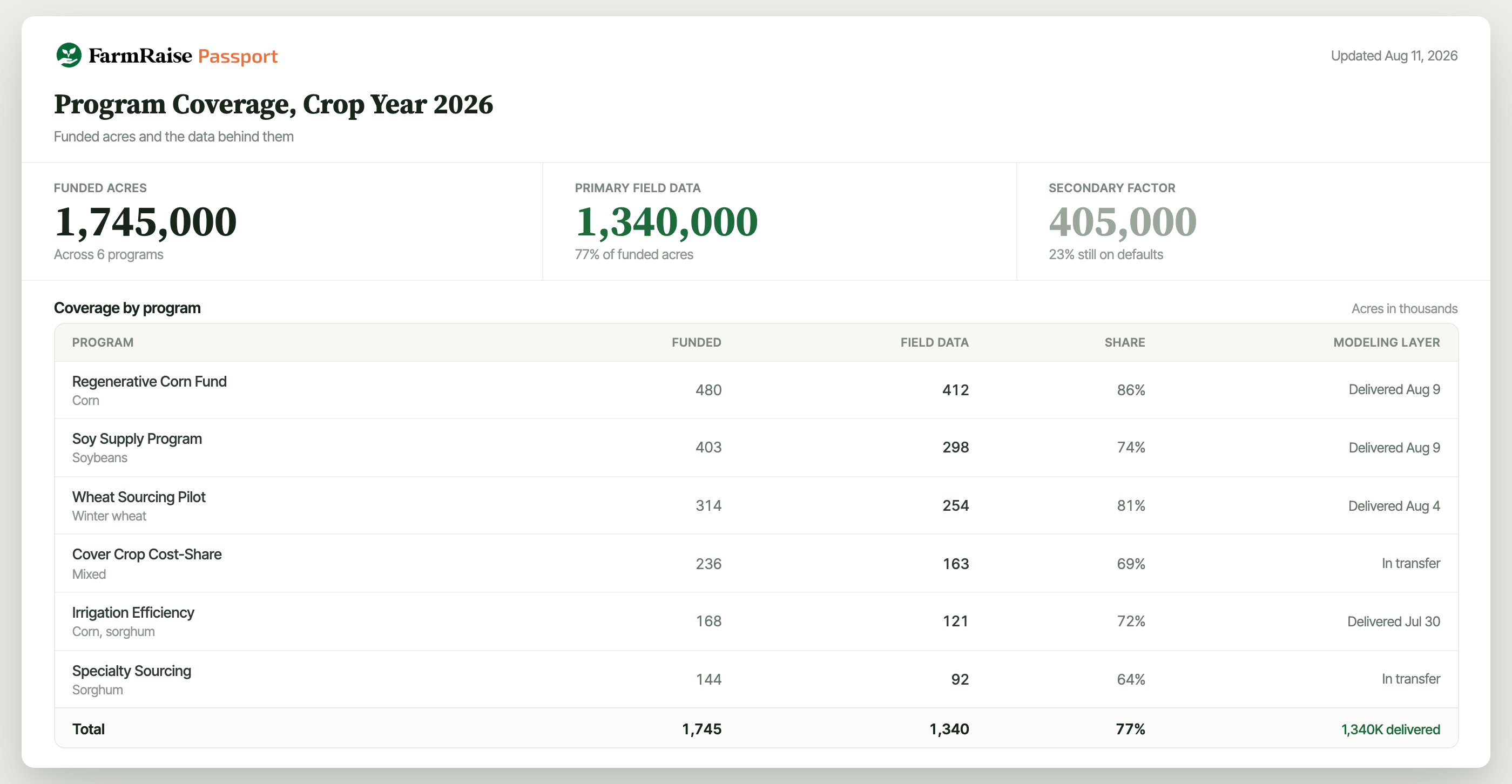Click Delivered Jul 30 status for Irrigation
This screenshot has width=1512, height=784.
pos(1393,621)
